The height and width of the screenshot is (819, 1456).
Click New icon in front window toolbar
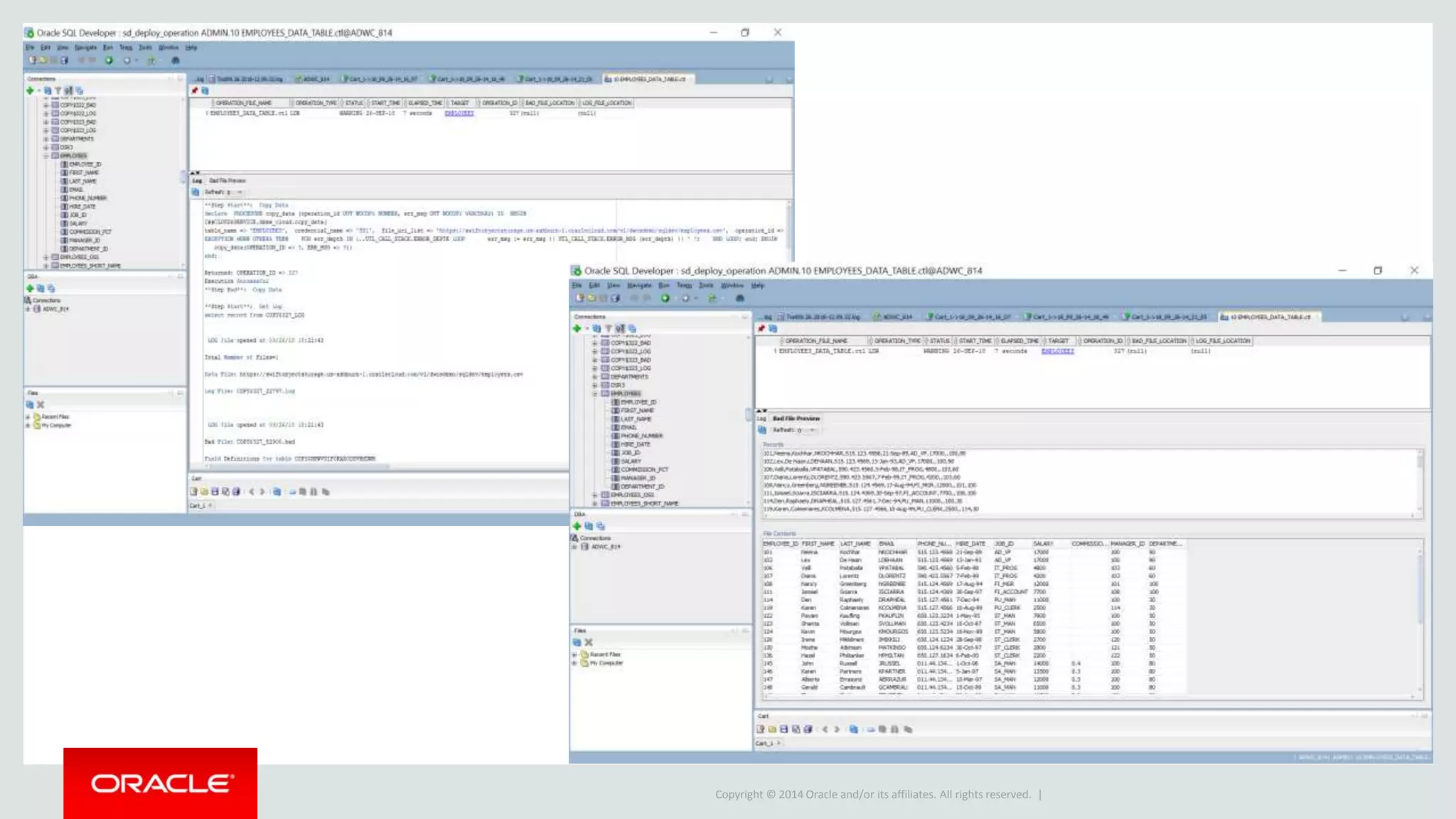(580, 298)
